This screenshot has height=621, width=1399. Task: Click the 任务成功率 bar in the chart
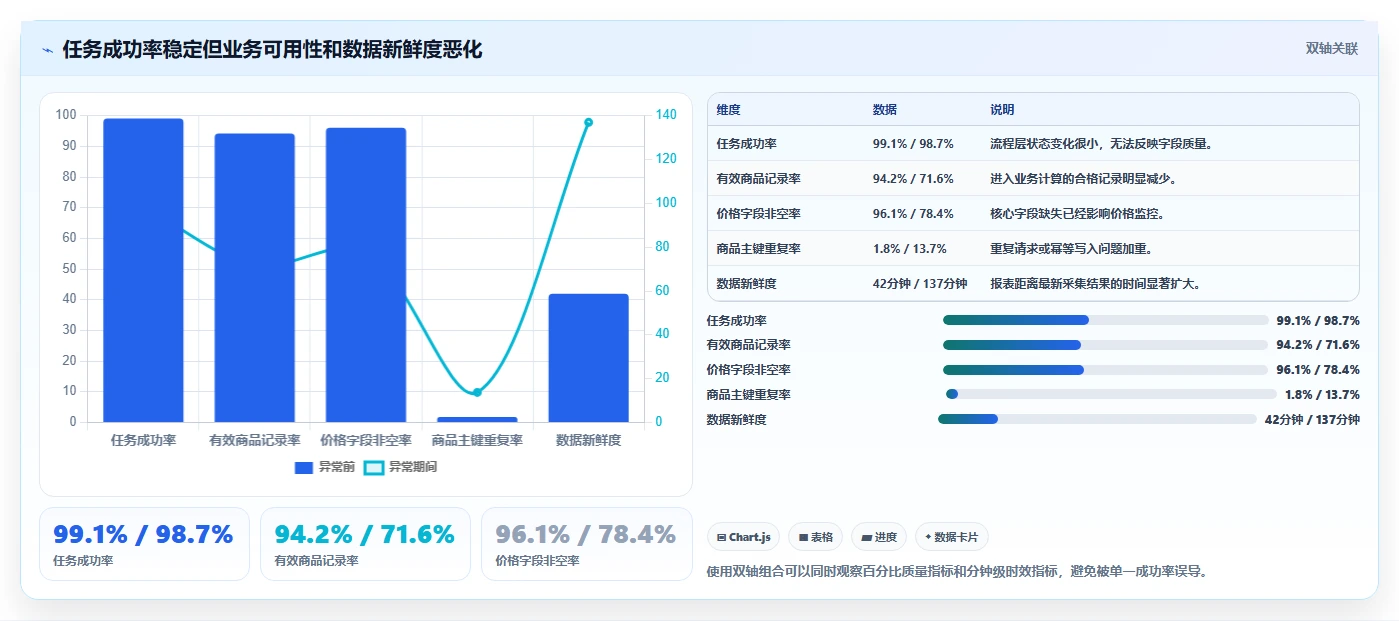point(143,270)
